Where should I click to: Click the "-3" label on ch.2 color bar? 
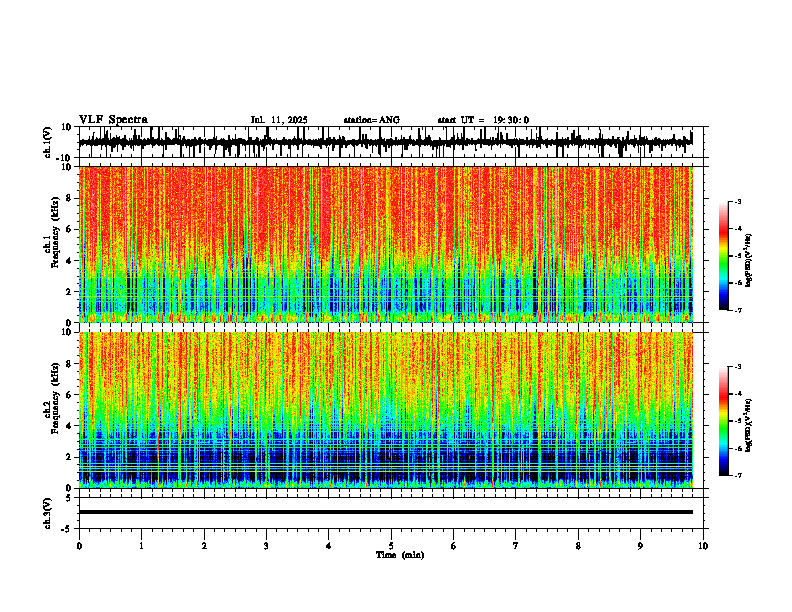coord(737,367)
